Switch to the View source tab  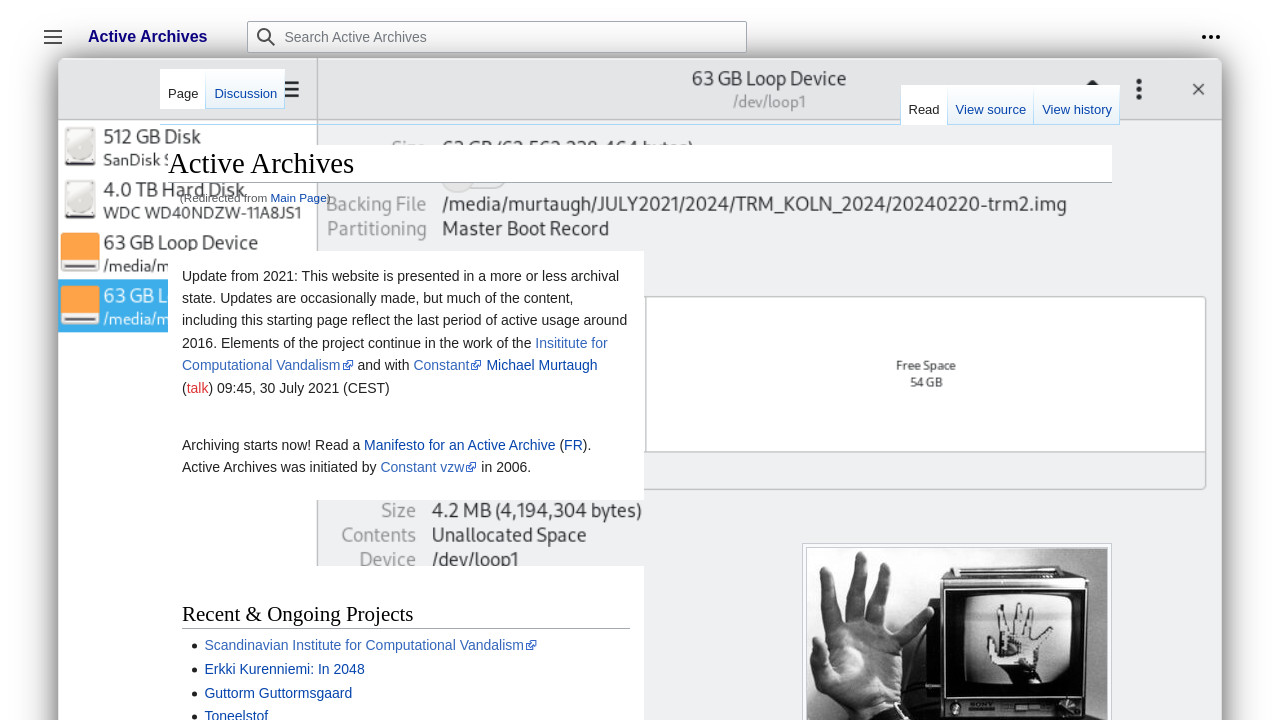click(990, 110)
